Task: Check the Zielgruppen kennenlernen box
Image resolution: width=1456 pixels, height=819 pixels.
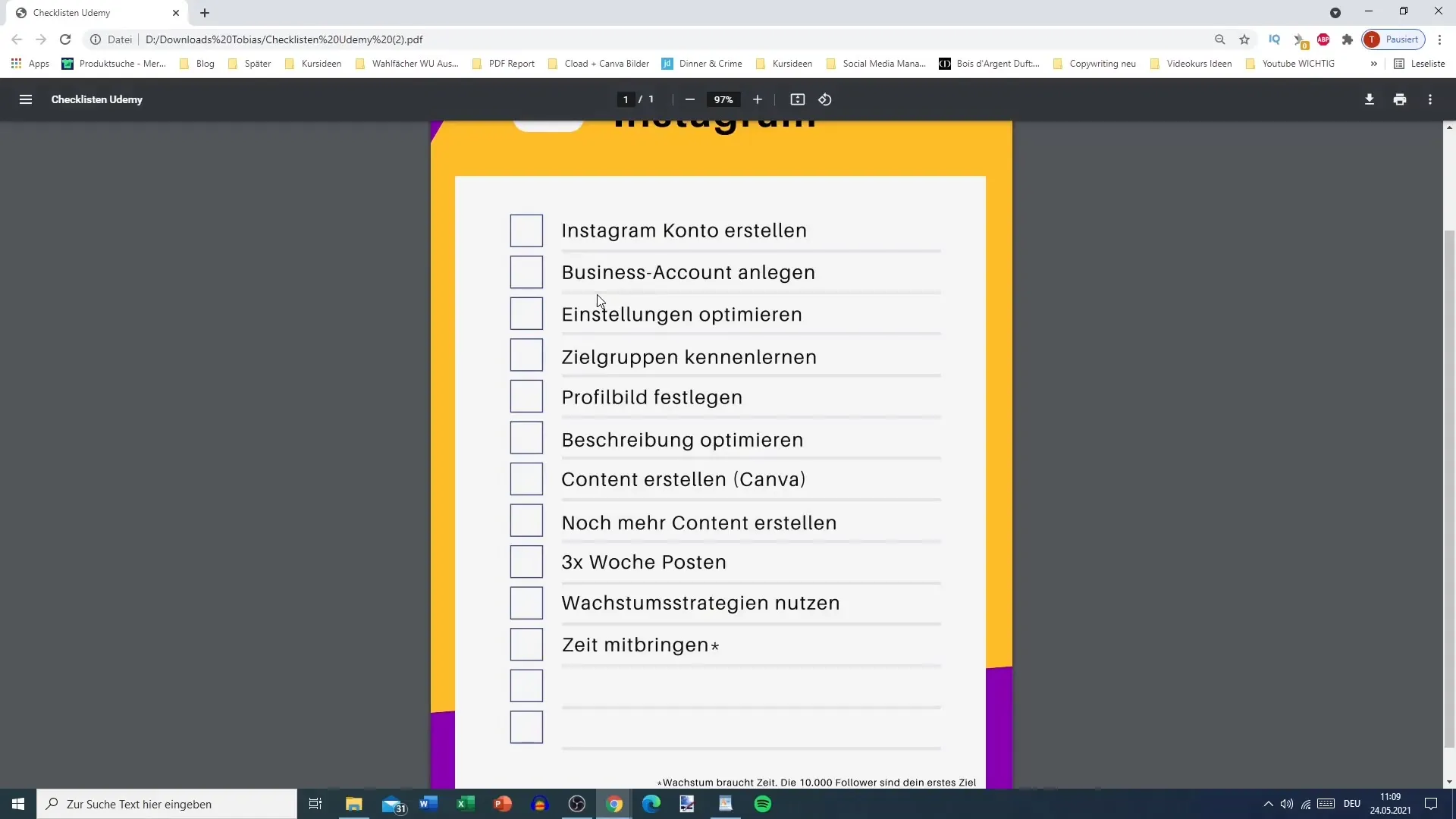Action: pyautogui.click(x=526, y=355)
